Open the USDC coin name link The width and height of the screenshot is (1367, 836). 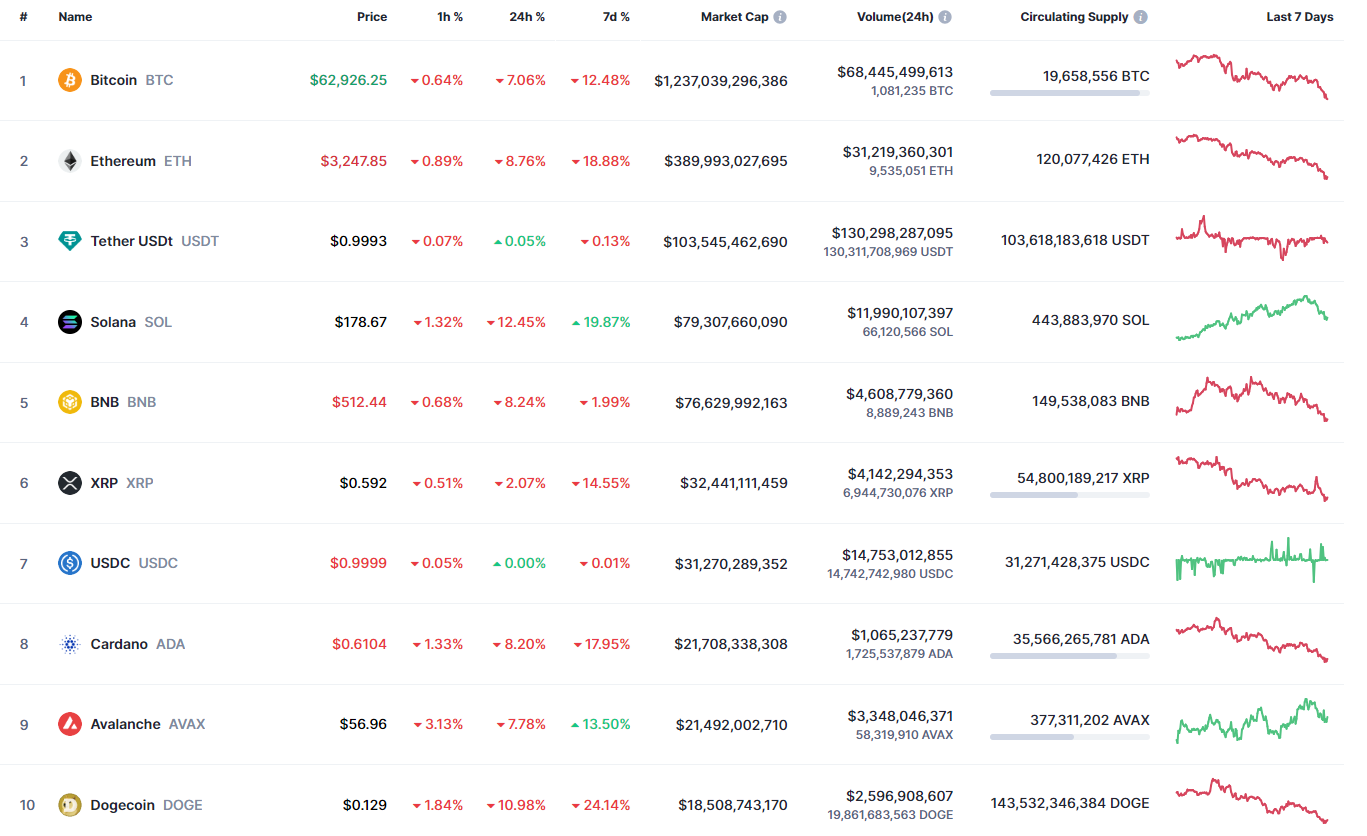[110, 563]
